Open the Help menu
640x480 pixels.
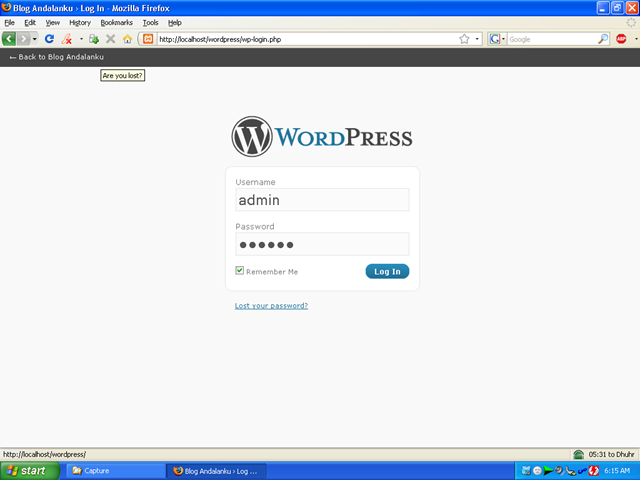click(x=175, y=23)
